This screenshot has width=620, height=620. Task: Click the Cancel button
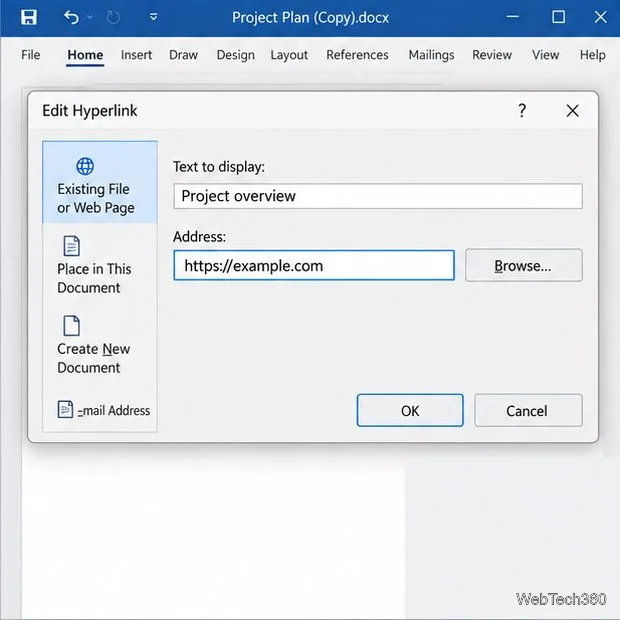pyautogui.click(x=528, y=410)
